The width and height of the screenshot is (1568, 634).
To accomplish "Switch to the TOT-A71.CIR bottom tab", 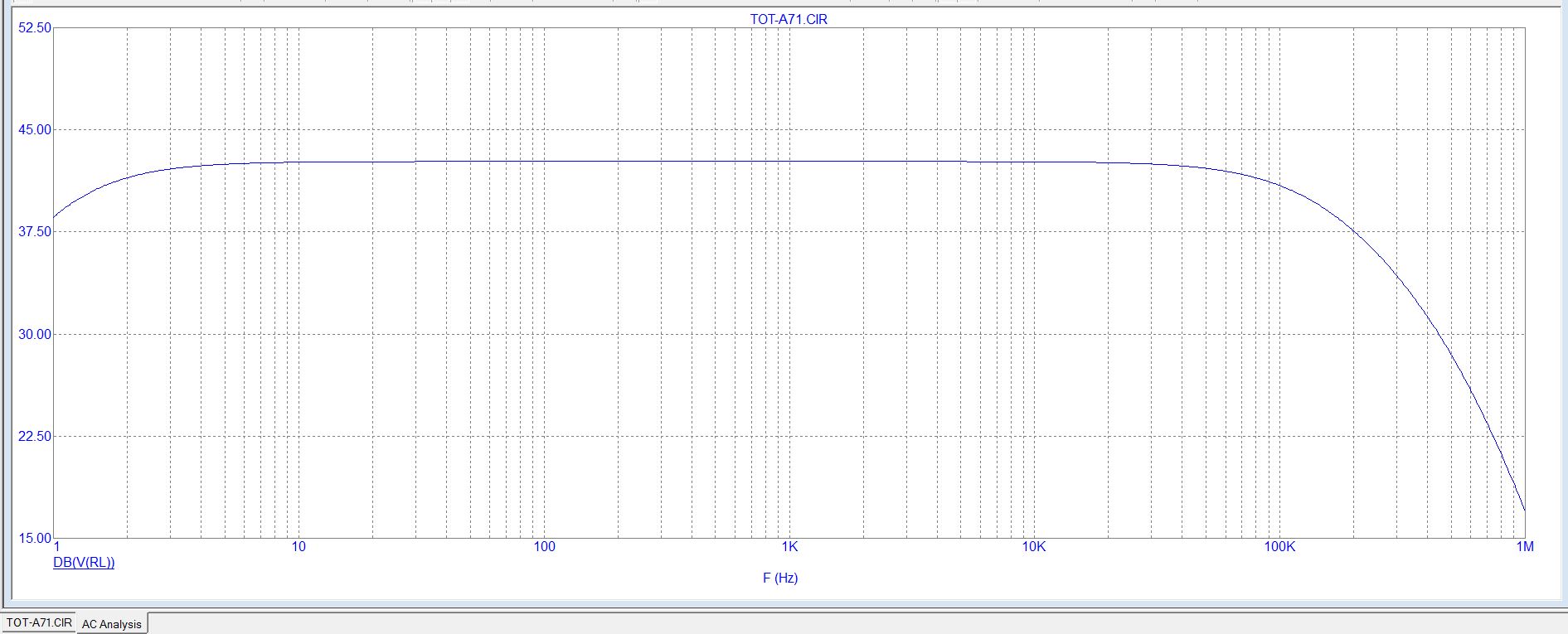I will pyautogui.click(x=39, y=622).
